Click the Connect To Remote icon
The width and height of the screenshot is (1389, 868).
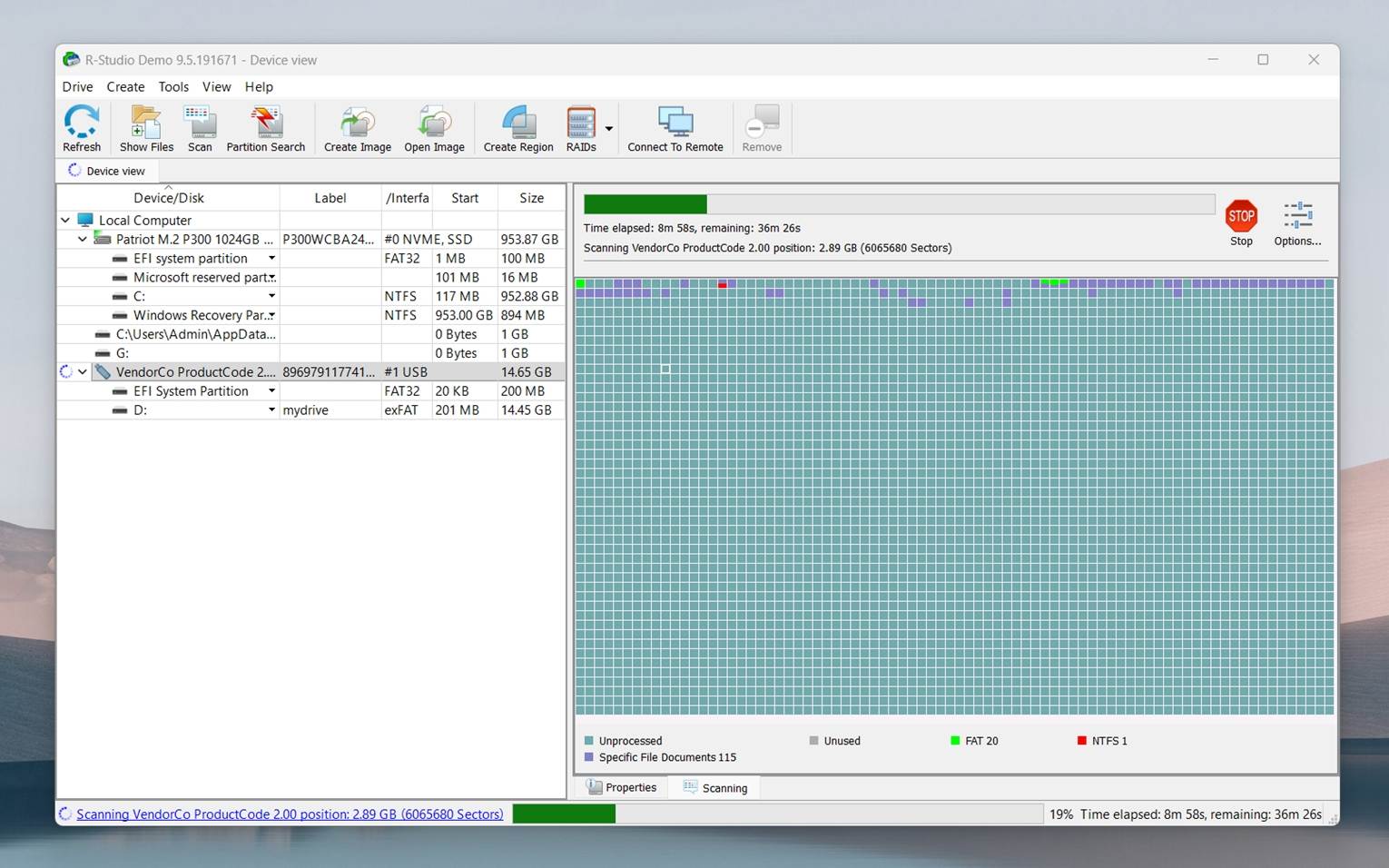point(675,128)
